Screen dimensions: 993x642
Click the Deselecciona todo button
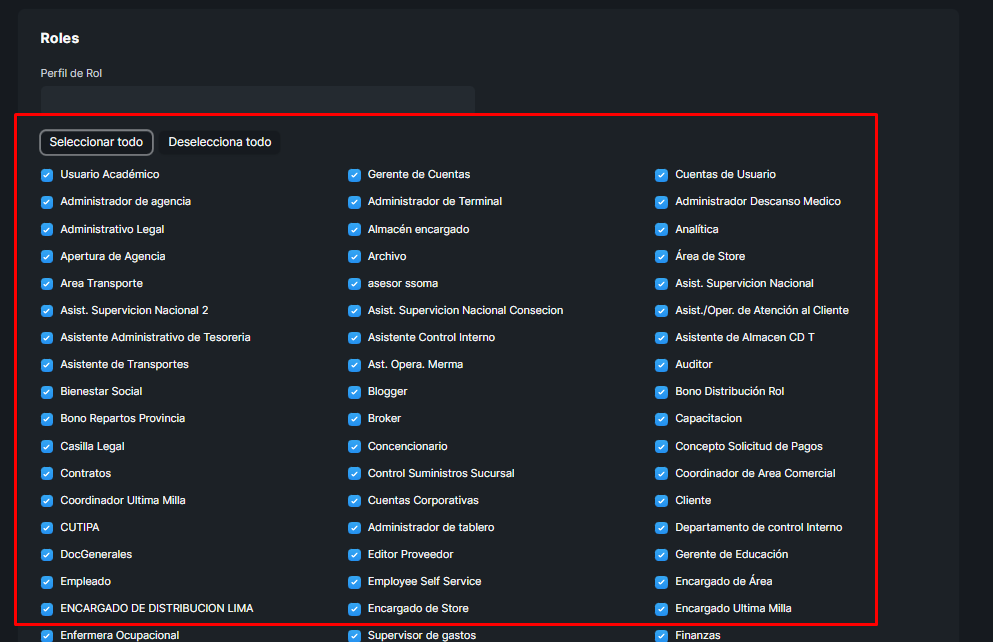(220, 142)
